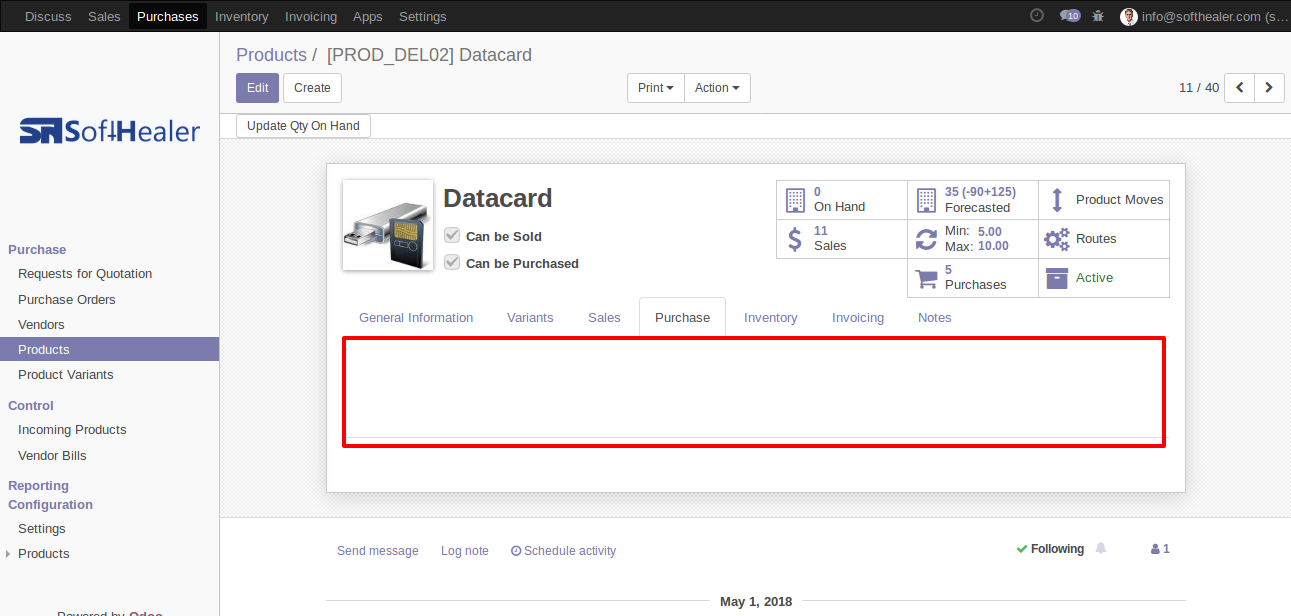Open Routes gears stat button
Viewport: 1291px width, 616px height.
(1104, 239)
